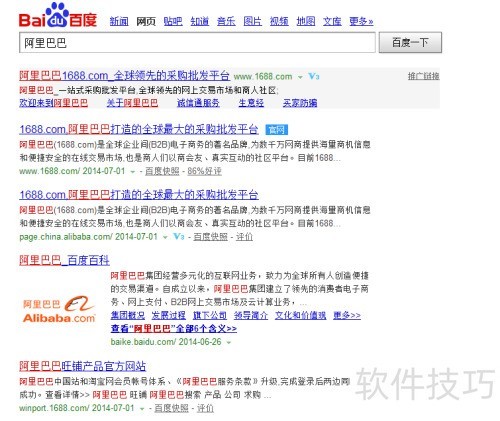Click the Baidu paw logo
Screen dimensions: 500x421
(58, 15)
